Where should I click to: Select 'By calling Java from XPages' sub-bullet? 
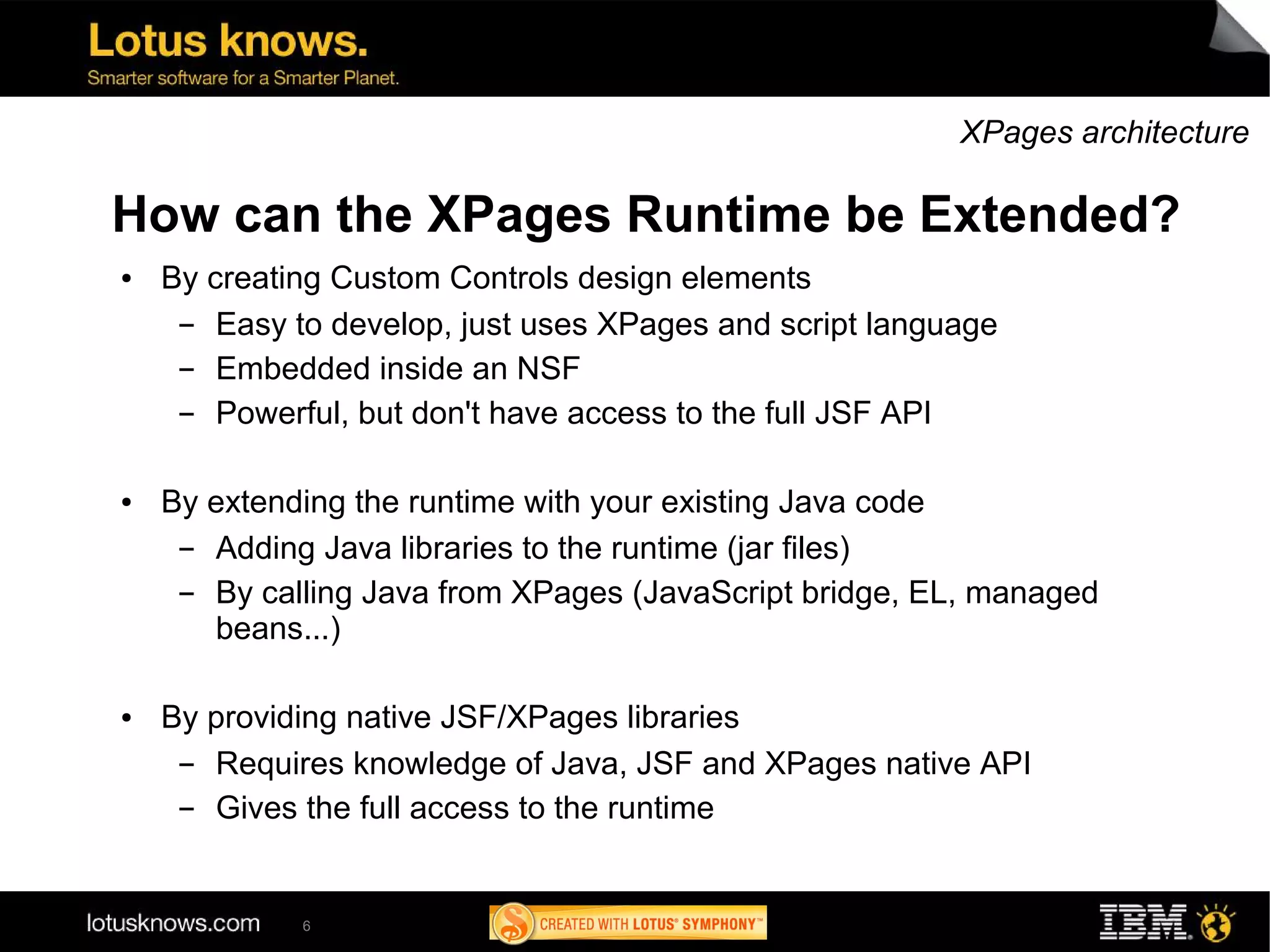(657, 611)
